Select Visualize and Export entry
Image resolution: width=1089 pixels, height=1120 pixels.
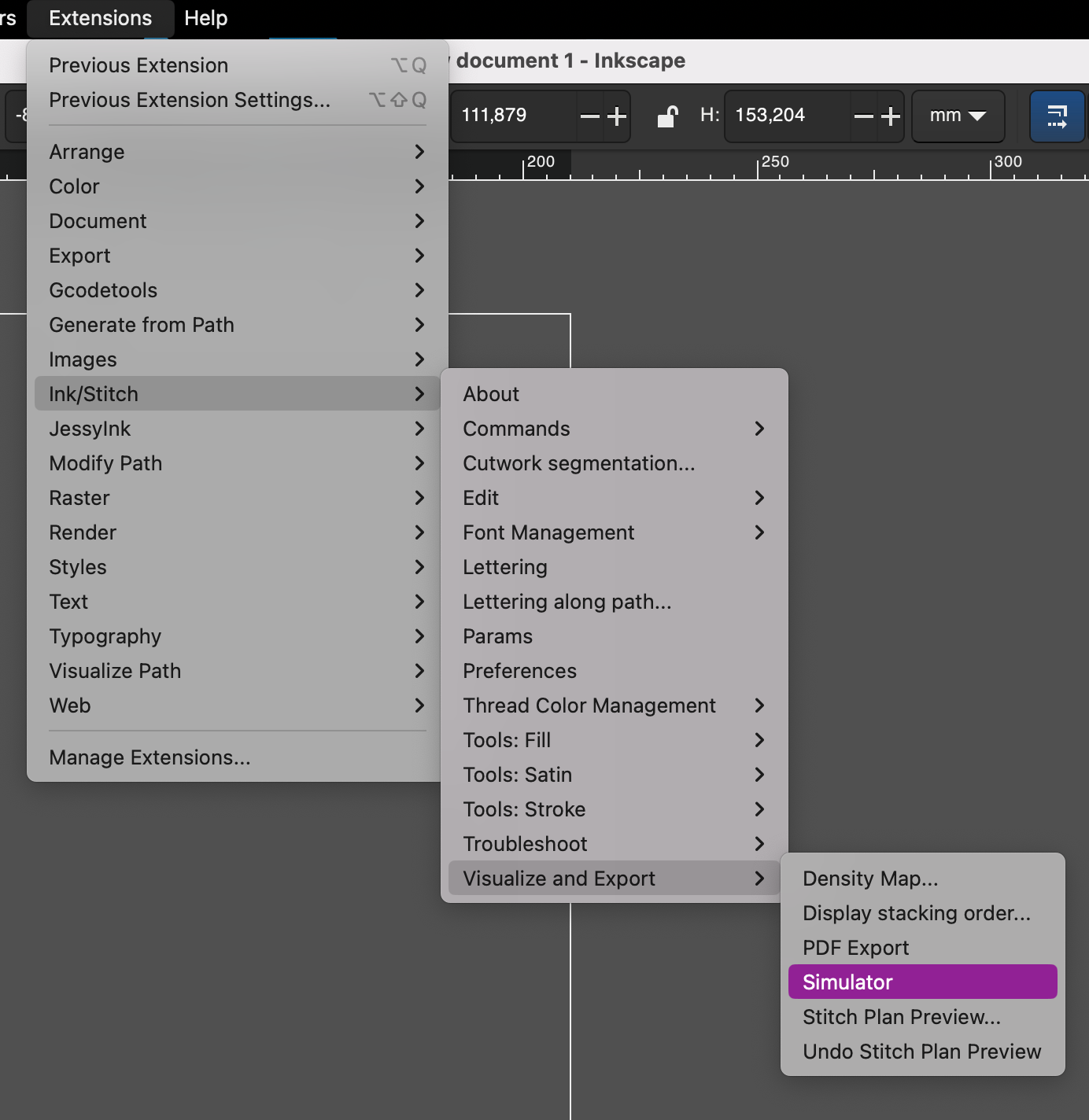click(615, 879)
